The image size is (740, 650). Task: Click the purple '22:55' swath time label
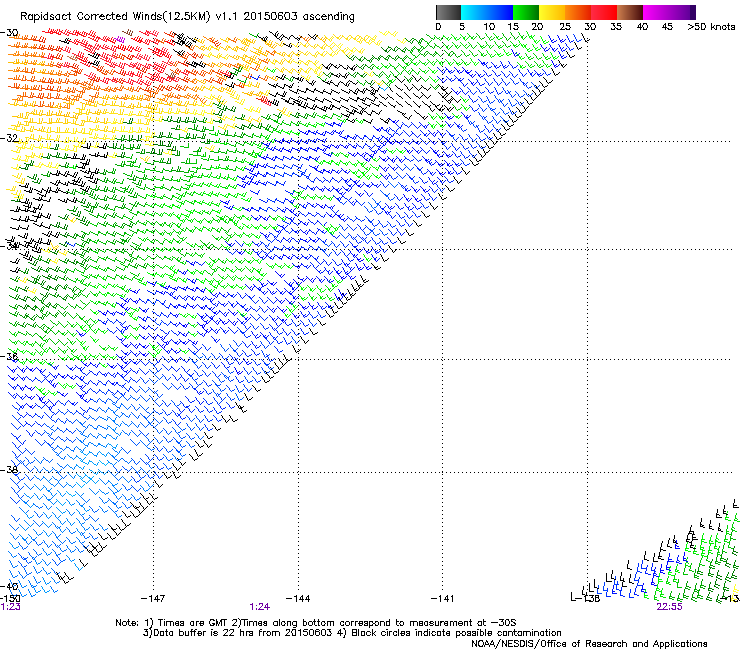click(x=669, y=607)
